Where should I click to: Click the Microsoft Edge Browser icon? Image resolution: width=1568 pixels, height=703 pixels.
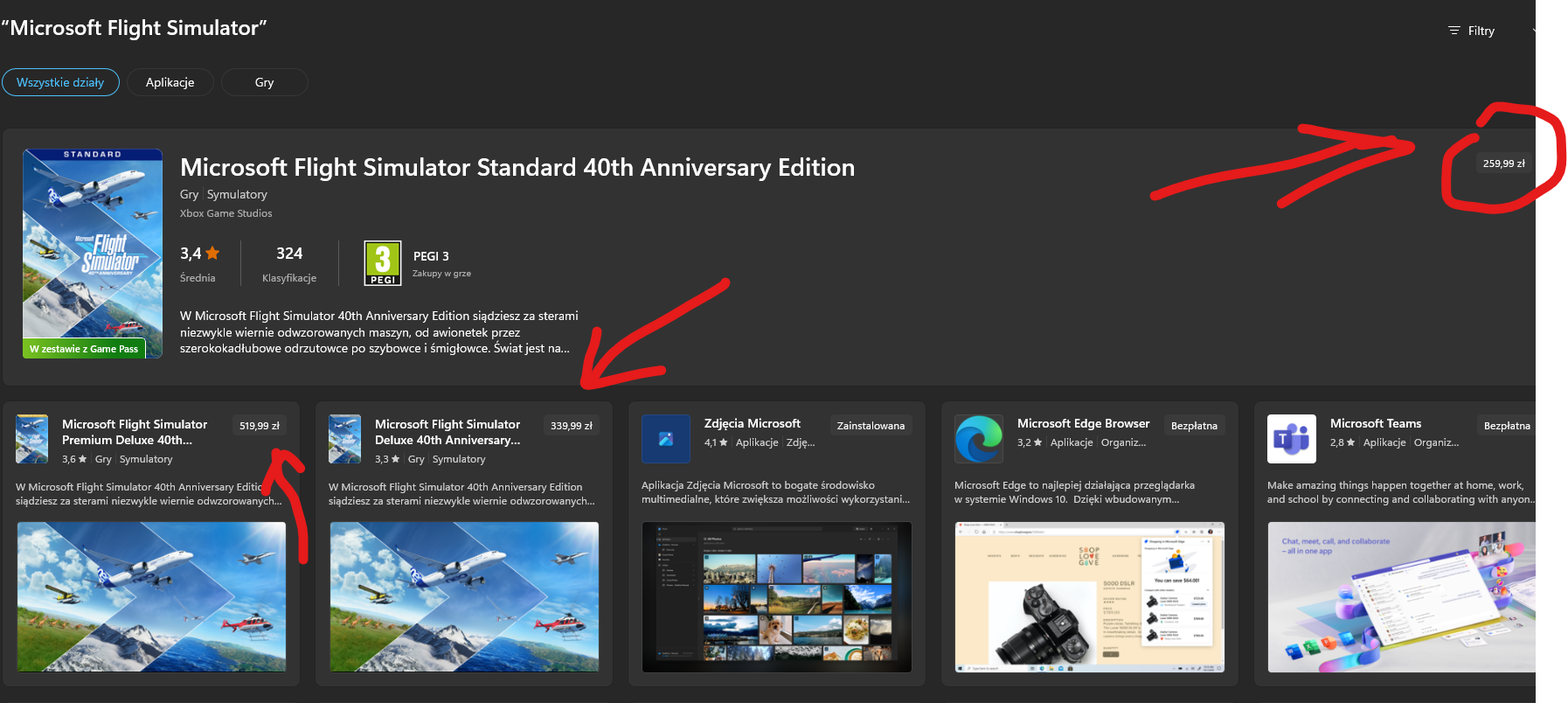pyautogui.click(x=978, y=439)
